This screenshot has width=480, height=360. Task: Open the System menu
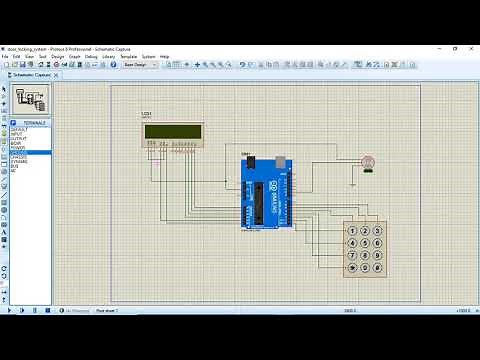149,57
